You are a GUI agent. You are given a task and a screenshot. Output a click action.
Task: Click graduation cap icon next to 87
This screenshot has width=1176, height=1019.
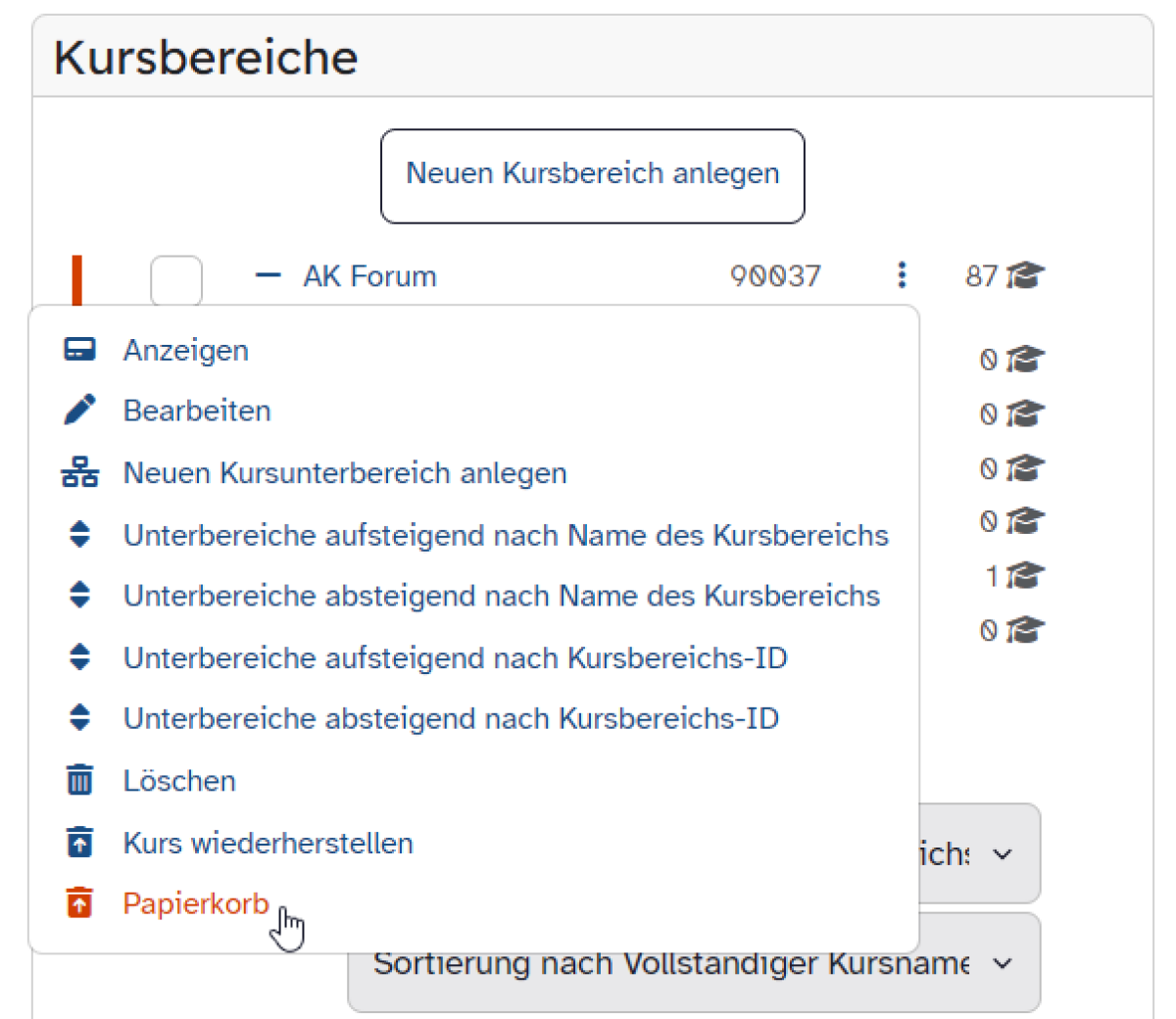tap(1025, 275)
